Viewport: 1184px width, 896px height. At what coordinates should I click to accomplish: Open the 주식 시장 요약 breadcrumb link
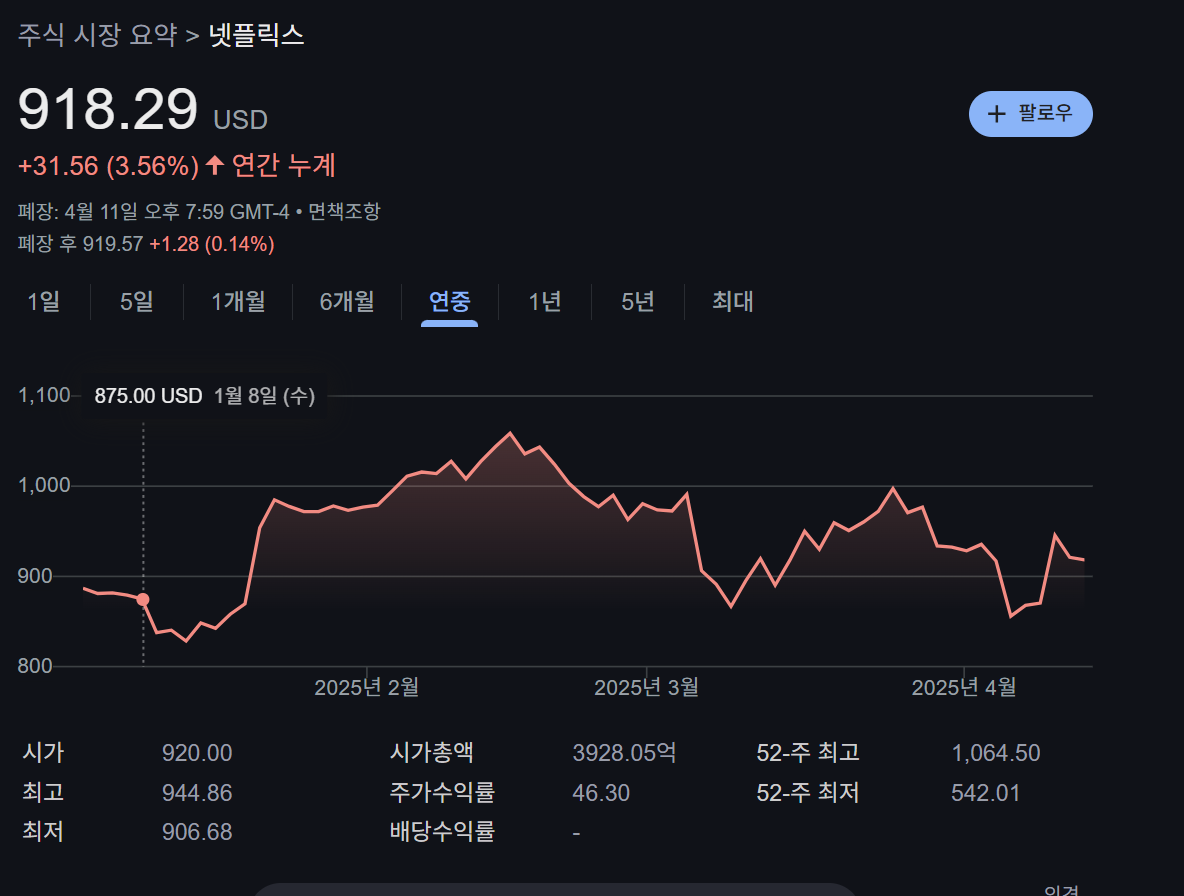[x=97, y=35]
